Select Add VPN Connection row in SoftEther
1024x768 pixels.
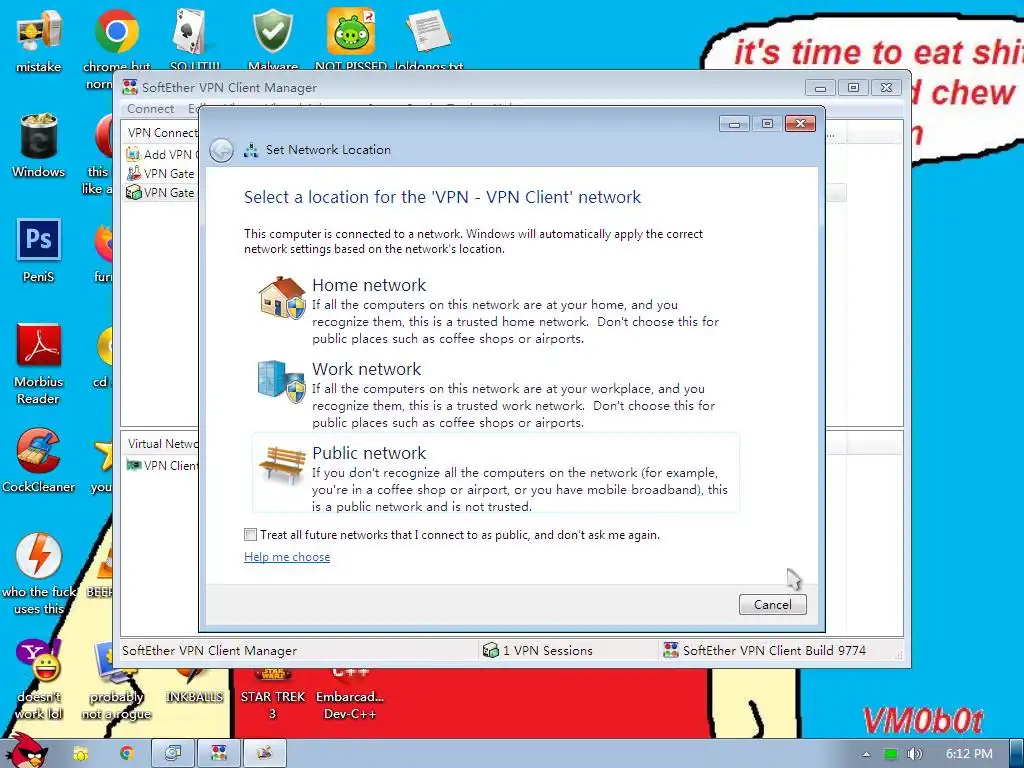(x=161, y=155)
